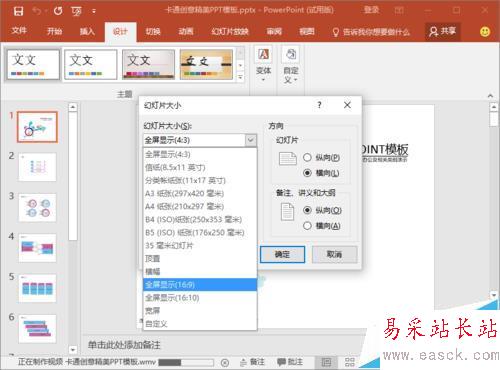Open the 文件 menu
This screenshot has height=370, width=500.
coord(19,31)
